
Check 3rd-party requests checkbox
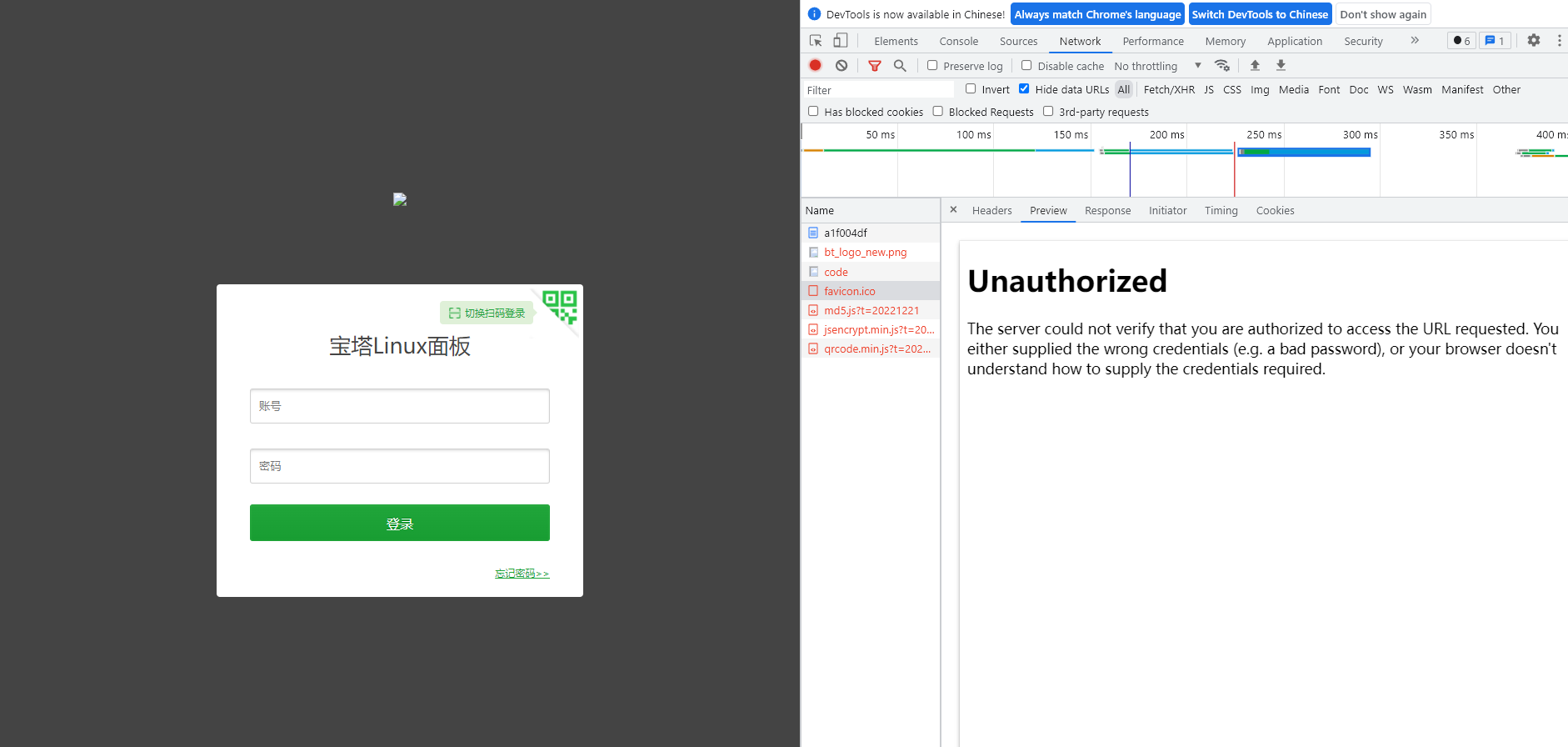point(1048,111)
